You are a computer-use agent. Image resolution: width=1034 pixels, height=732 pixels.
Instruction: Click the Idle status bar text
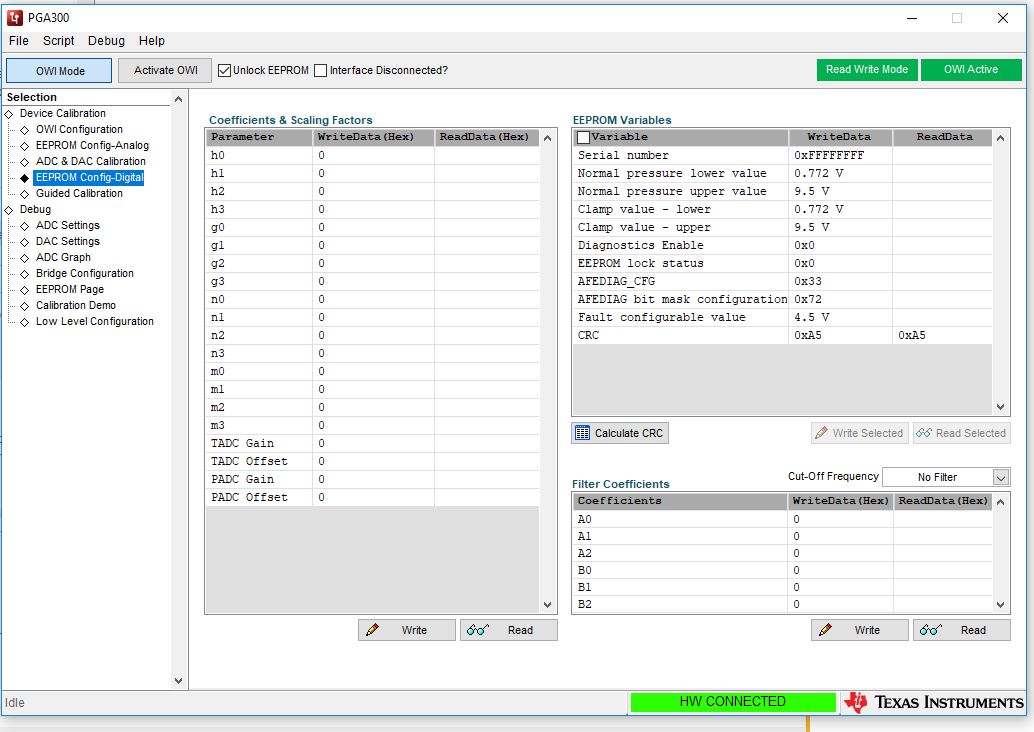pyautogui.click(x=15, y=703)
